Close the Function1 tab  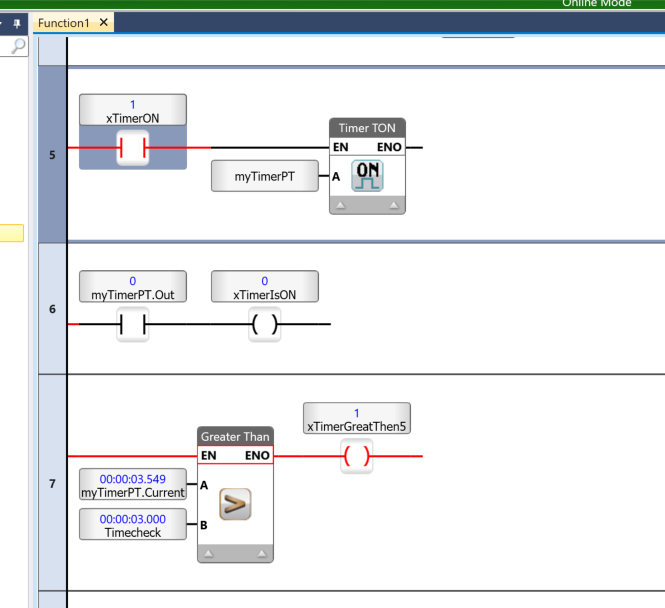pos(104,22)
